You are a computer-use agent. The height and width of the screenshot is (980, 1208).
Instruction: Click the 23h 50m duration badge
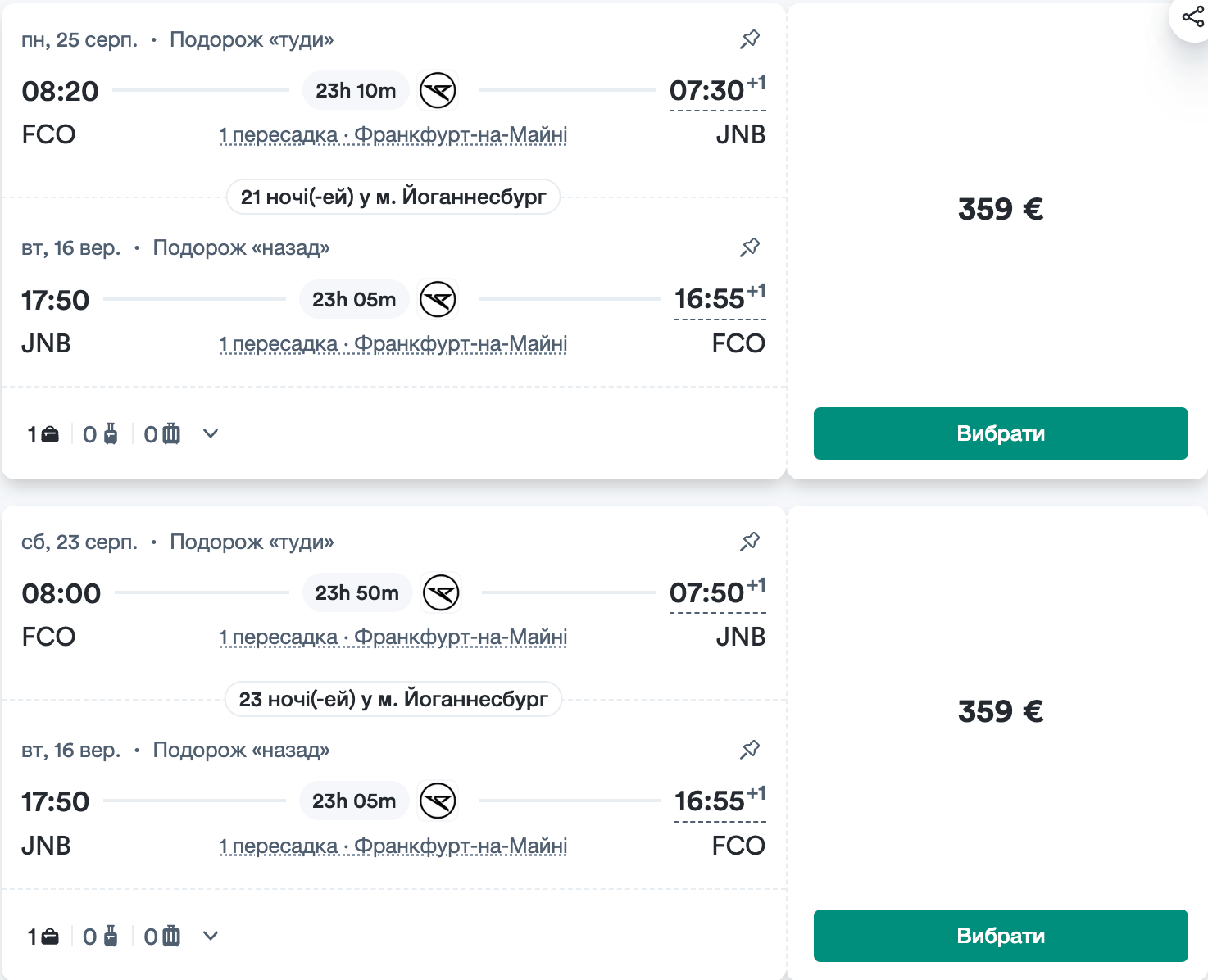[x=357, y=593]
